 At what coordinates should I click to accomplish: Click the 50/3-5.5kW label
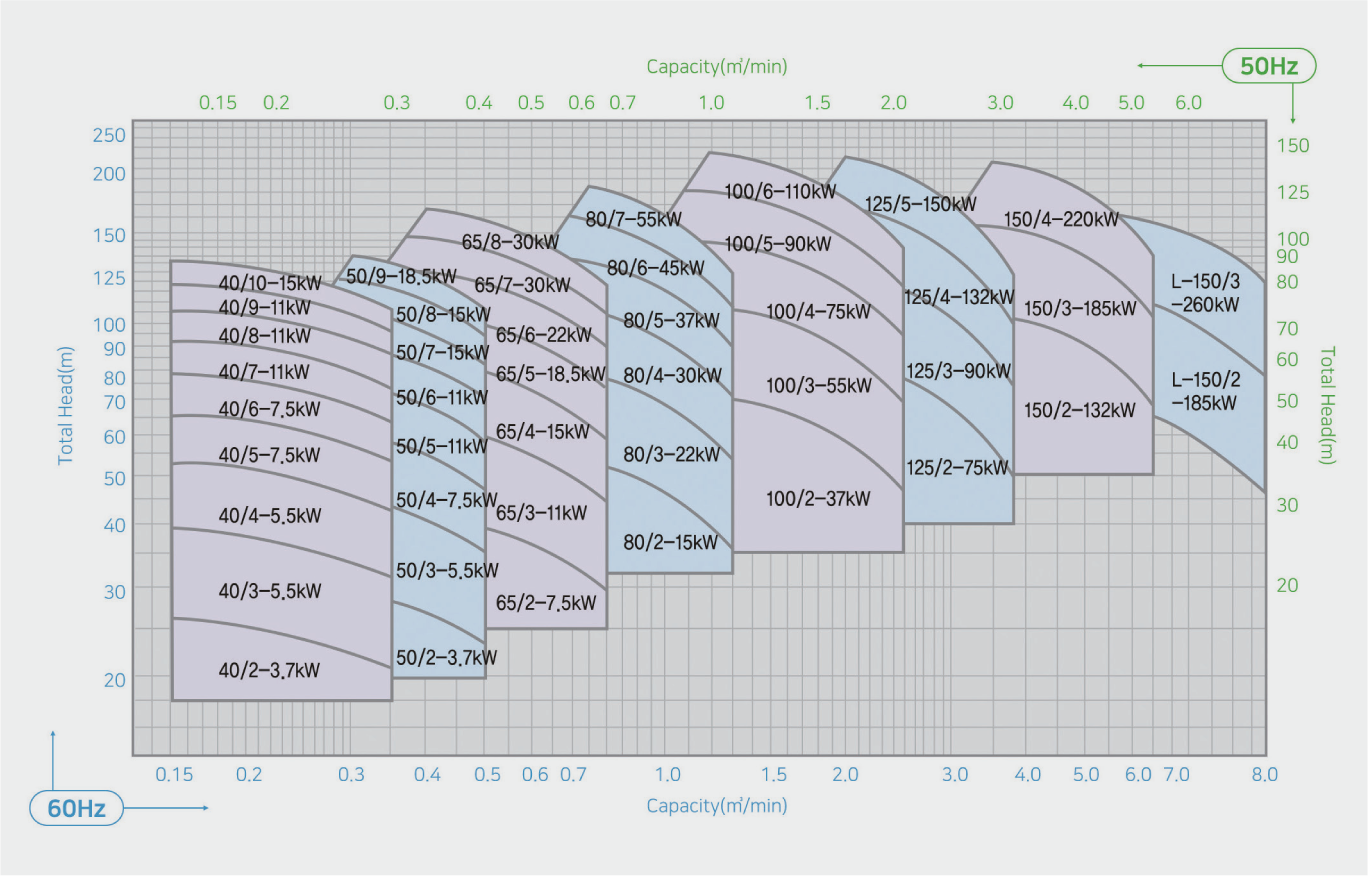point(447,571)
